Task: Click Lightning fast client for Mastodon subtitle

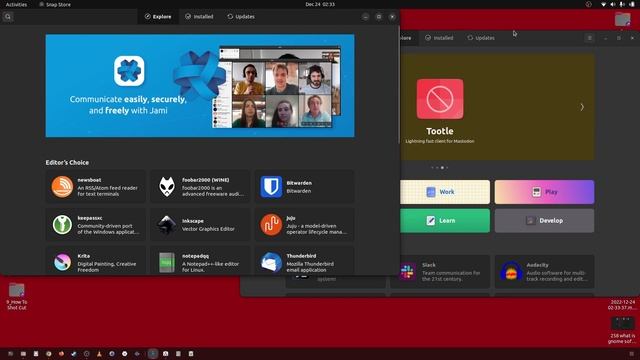Action: 440,141
